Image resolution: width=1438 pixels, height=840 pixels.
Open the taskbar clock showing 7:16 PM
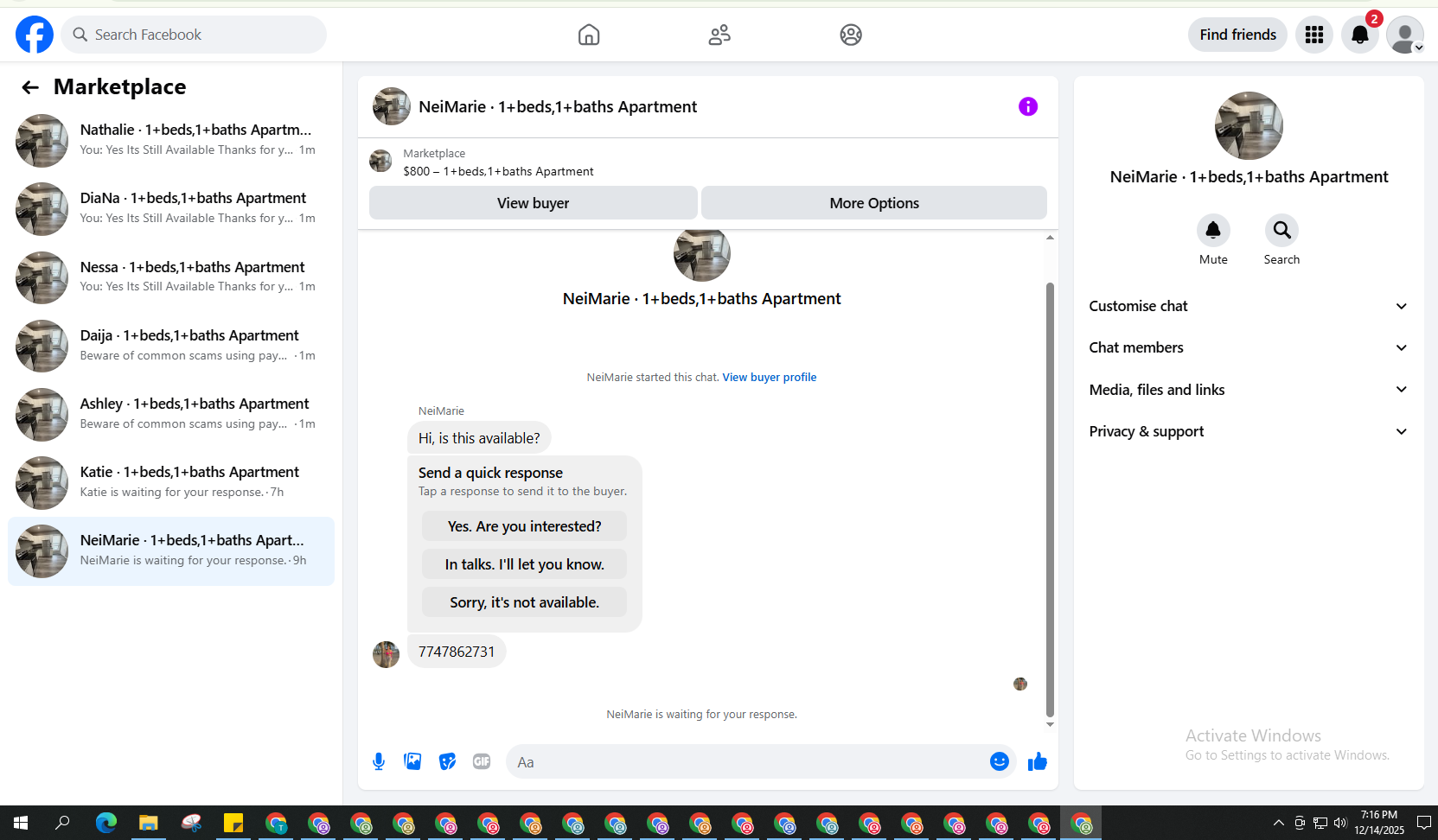(x=1379, y=823)
